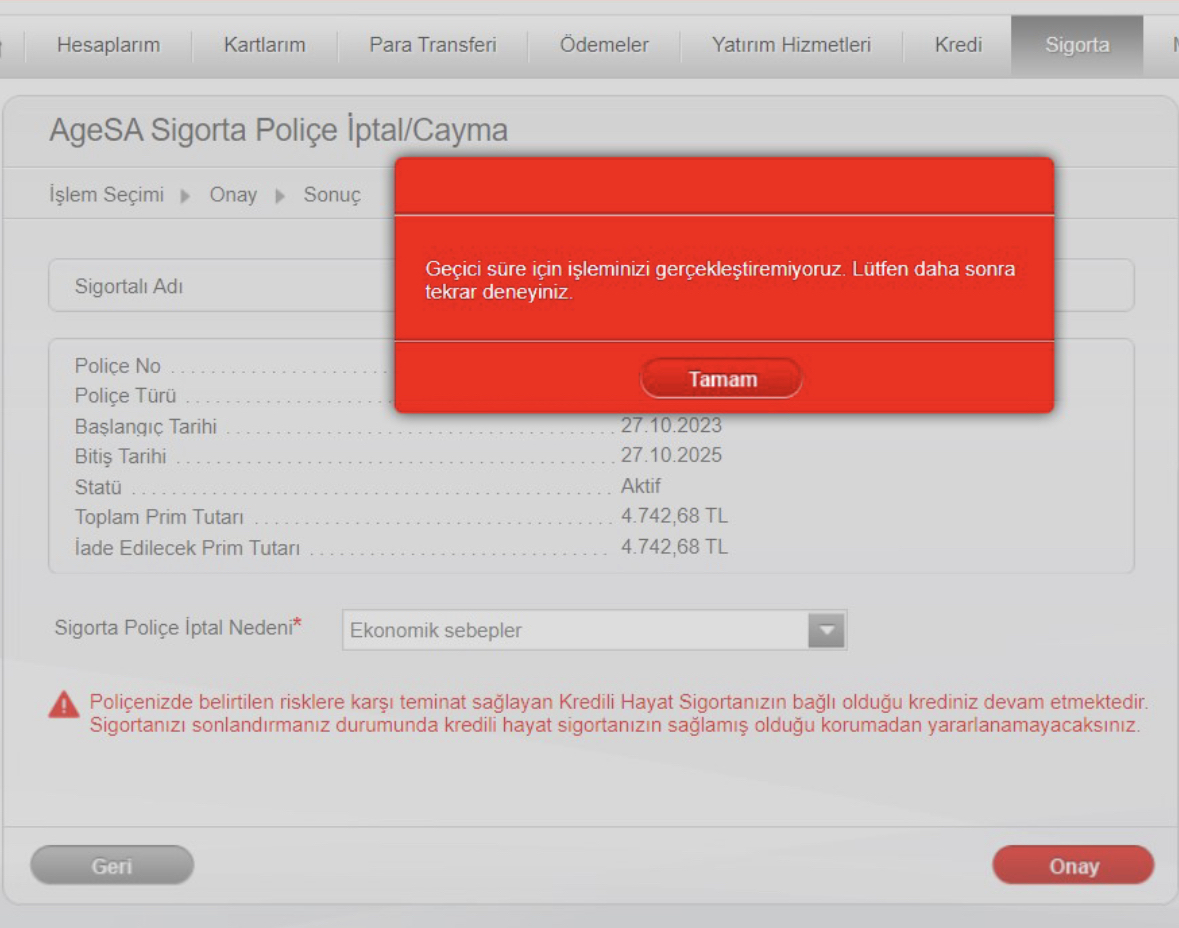This screenshot has width=1179, height=928.
Task: Open the Ödemeler menu
Action: point(604,45)
